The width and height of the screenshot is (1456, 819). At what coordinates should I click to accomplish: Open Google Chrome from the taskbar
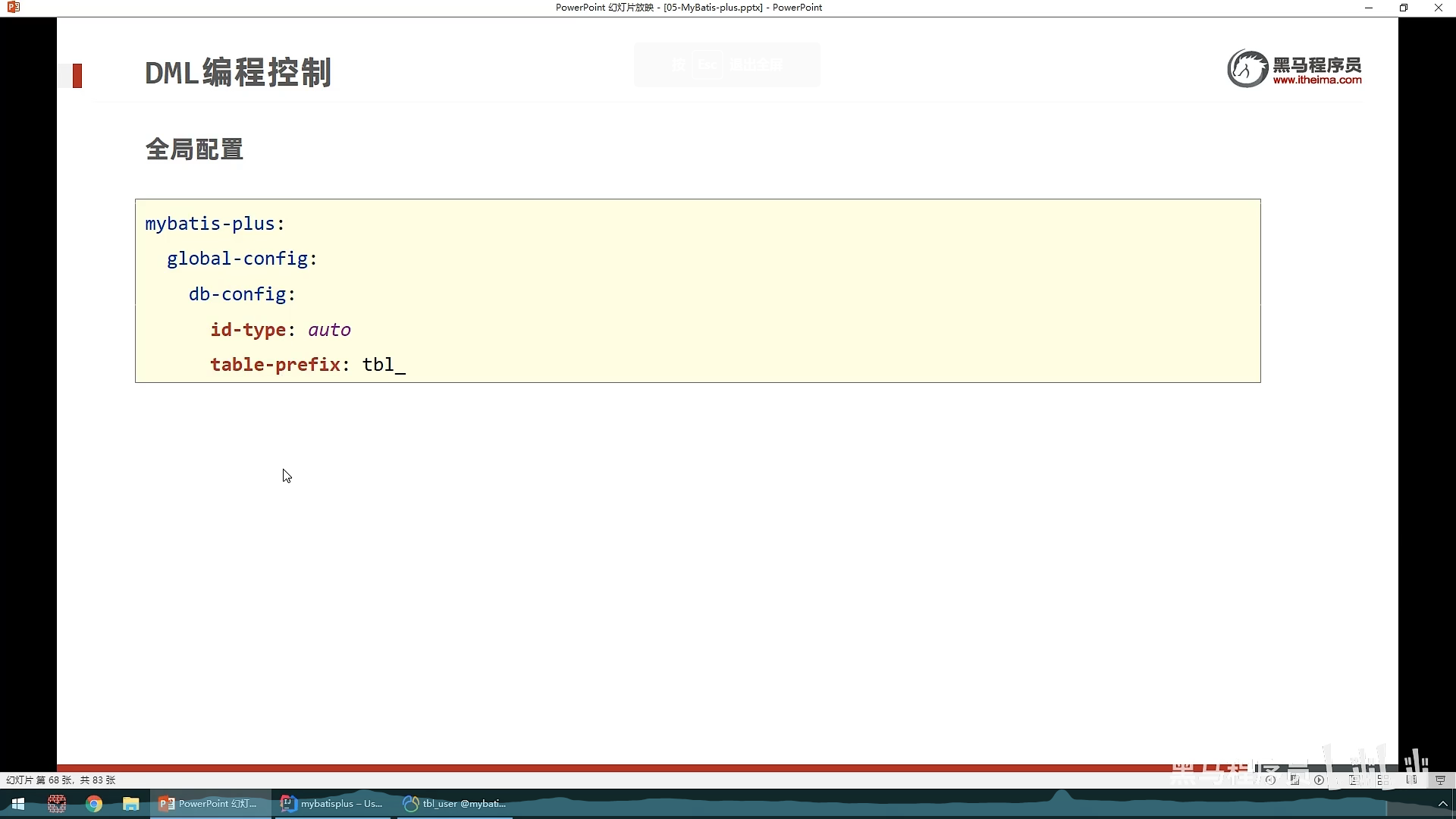click(94, 804)
